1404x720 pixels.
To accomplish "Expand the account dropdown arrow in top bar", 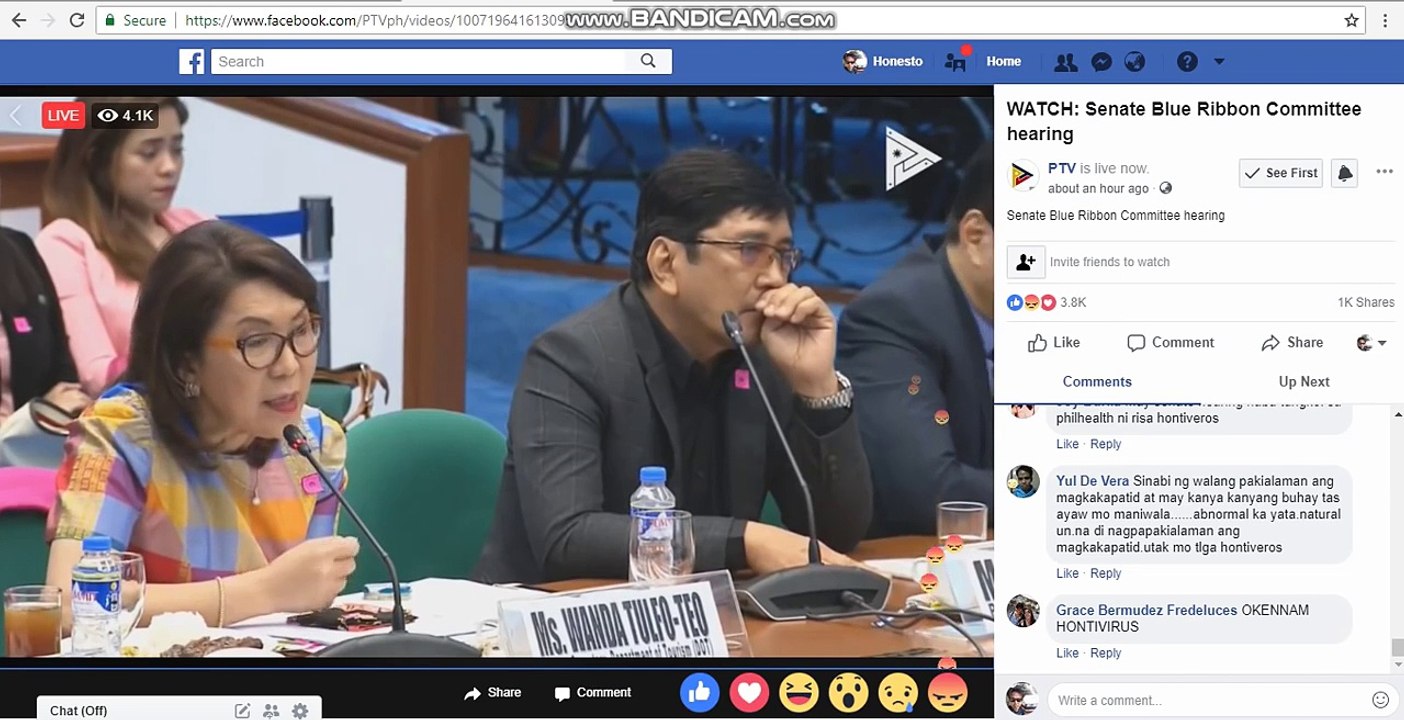I will coord(1219,61).
